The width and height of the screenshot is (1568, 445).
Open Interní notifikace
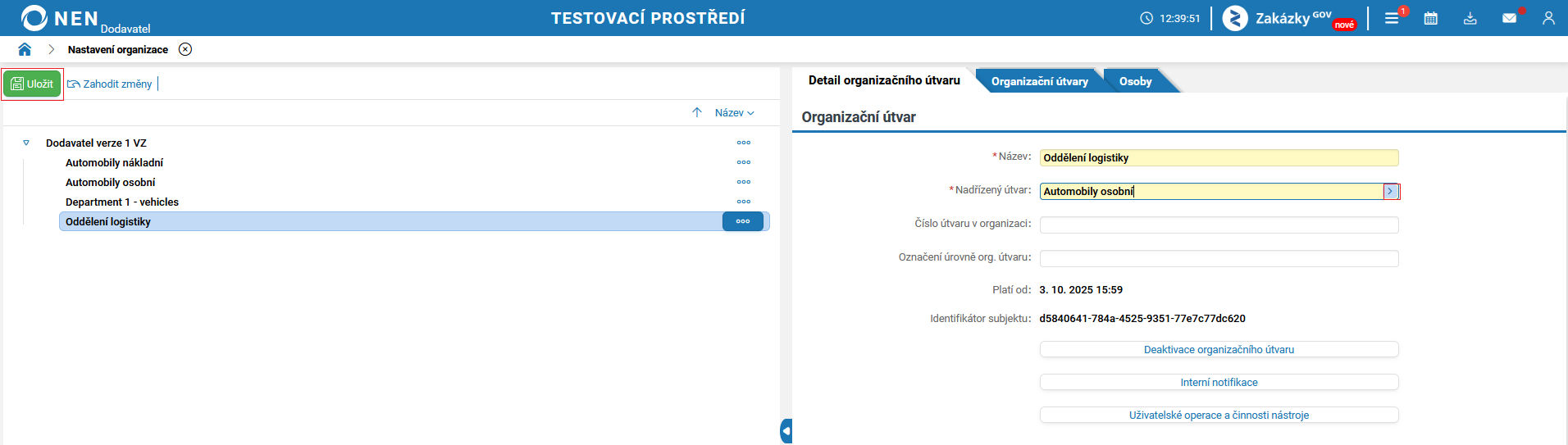[1219, 382]
